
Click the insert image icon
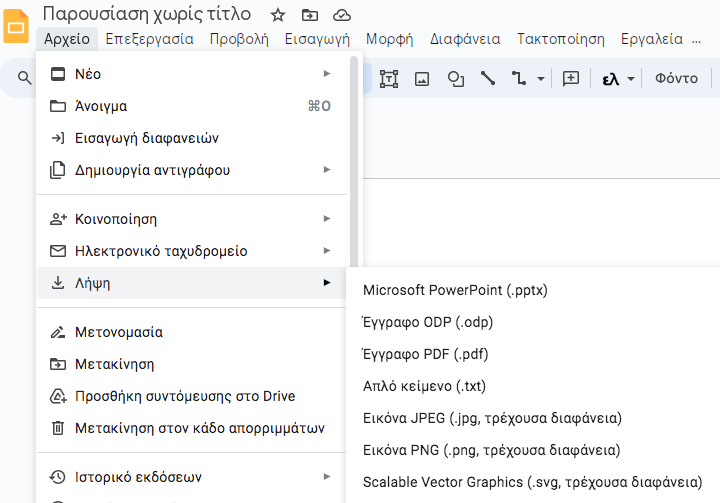point(422,79)
